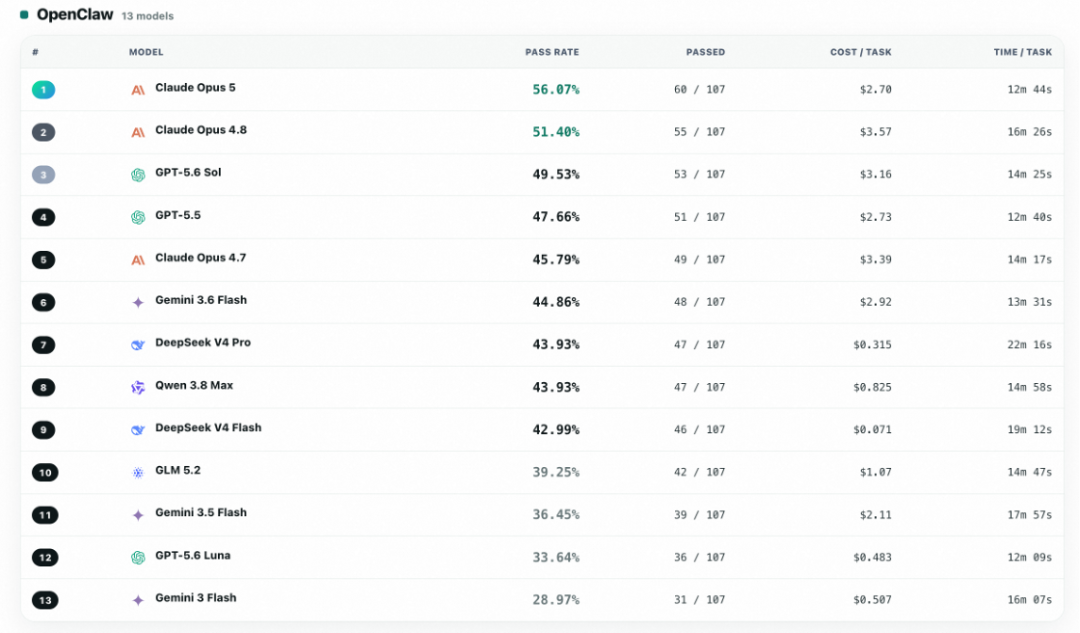Open the DeepSeek V4 Flash model link

[208, 428]
